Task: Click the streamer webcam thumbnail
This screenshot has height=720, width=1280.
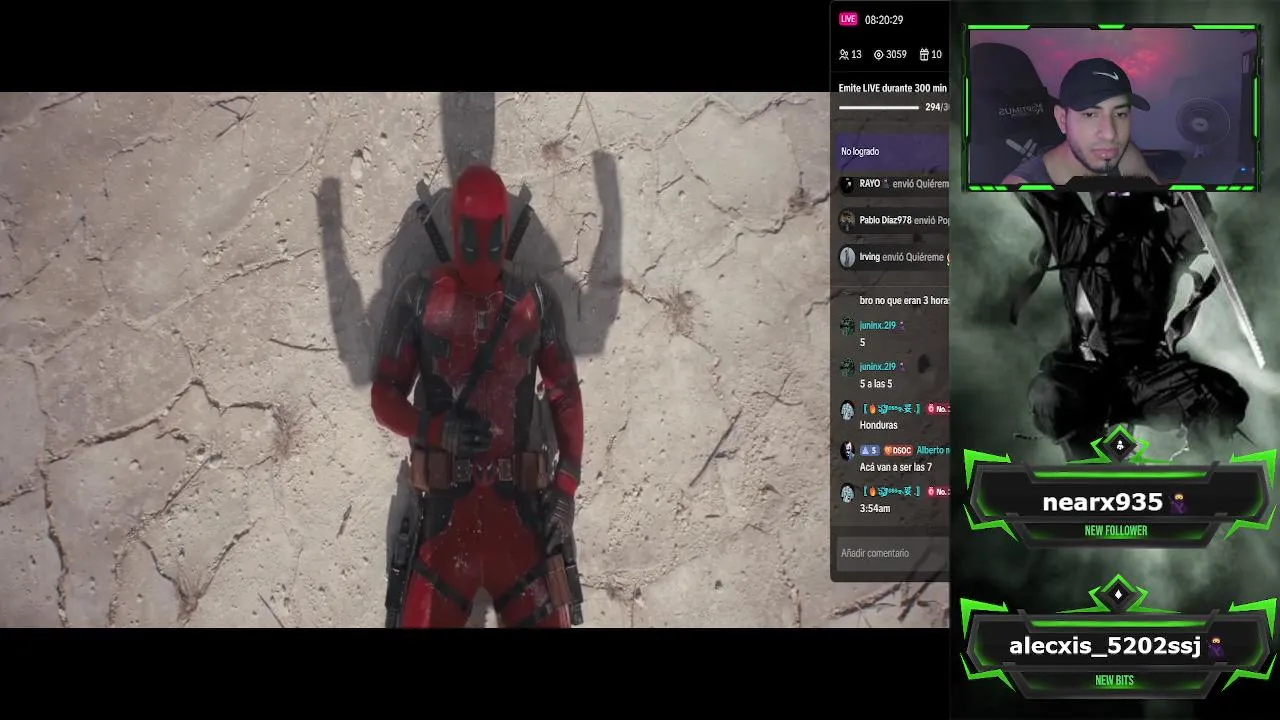Action: (1112, 107)
